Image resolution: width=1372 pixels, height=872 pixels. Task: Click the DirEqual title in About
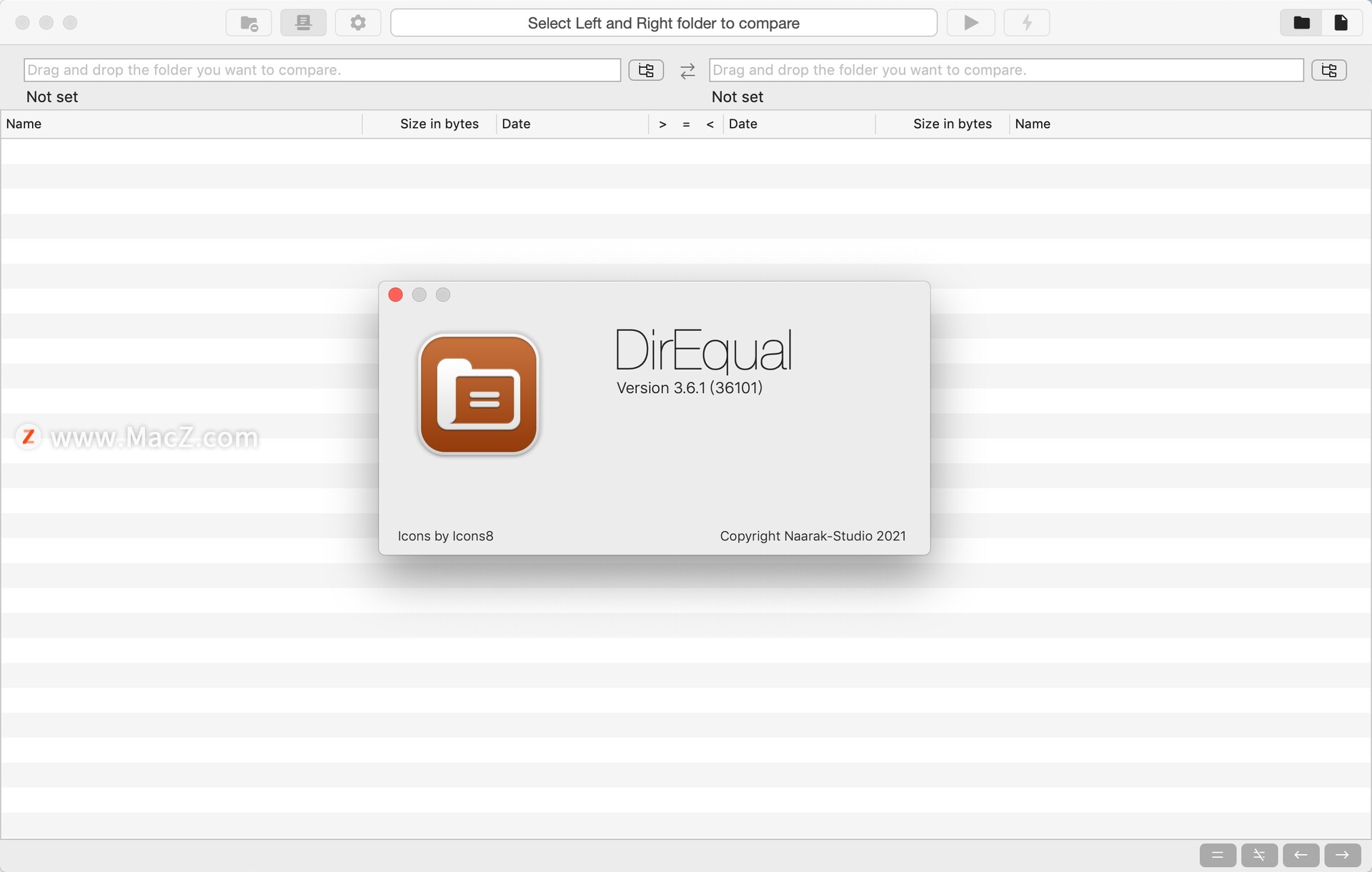click(x=703, y=350)
